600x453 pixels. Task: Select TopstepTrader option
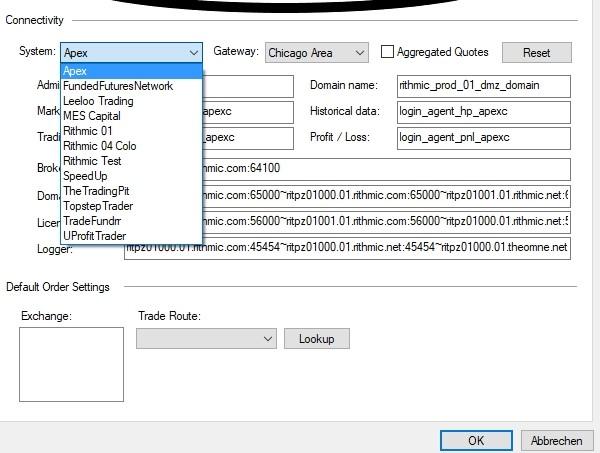(131, 206)
